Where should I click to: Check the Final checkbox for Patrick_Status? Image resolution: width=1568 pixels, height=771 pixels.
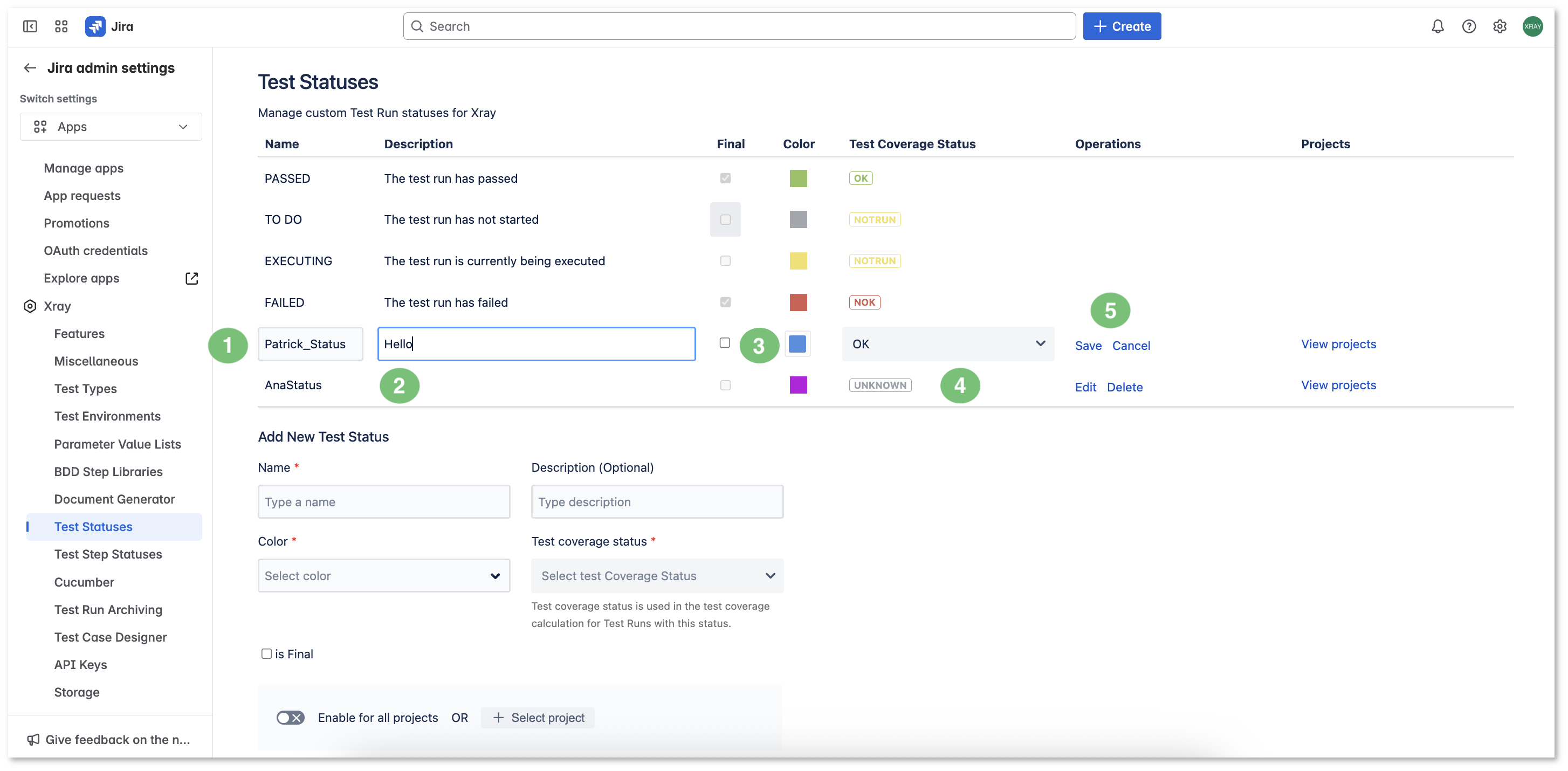tap(724, 342)
